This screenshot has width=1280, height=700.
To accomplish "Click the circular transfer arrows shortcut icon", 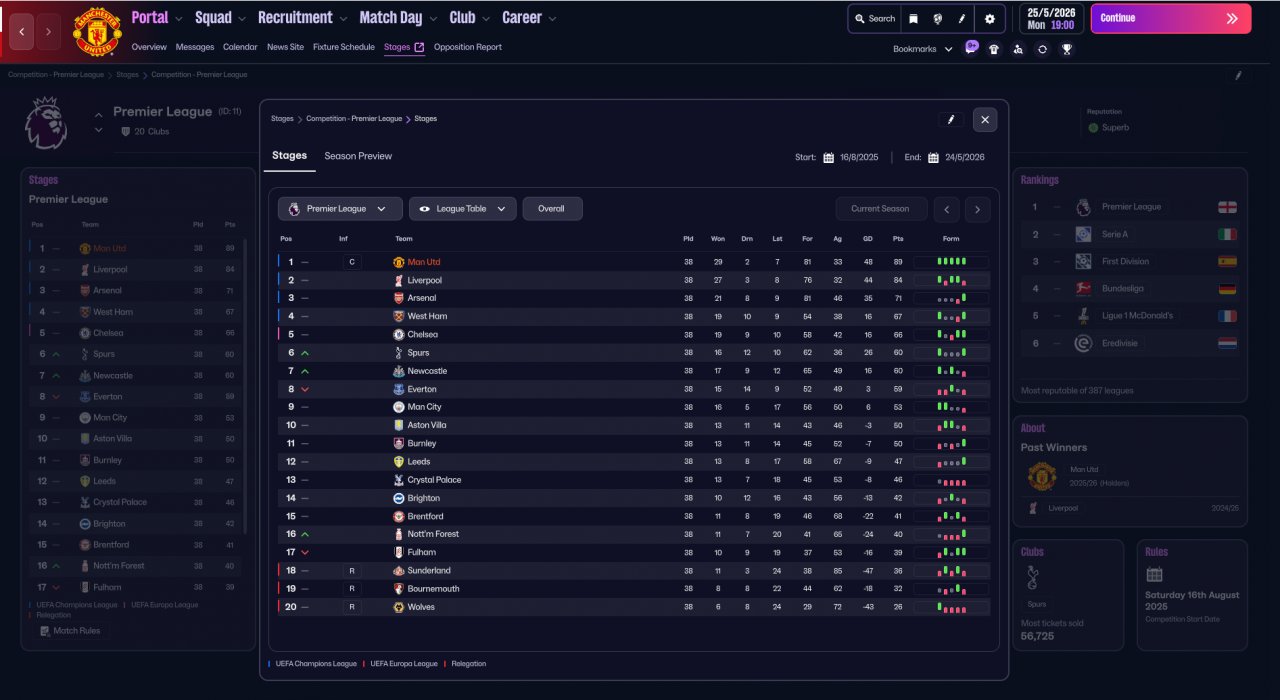I will pyautogui.click(x=1043, y=48).
